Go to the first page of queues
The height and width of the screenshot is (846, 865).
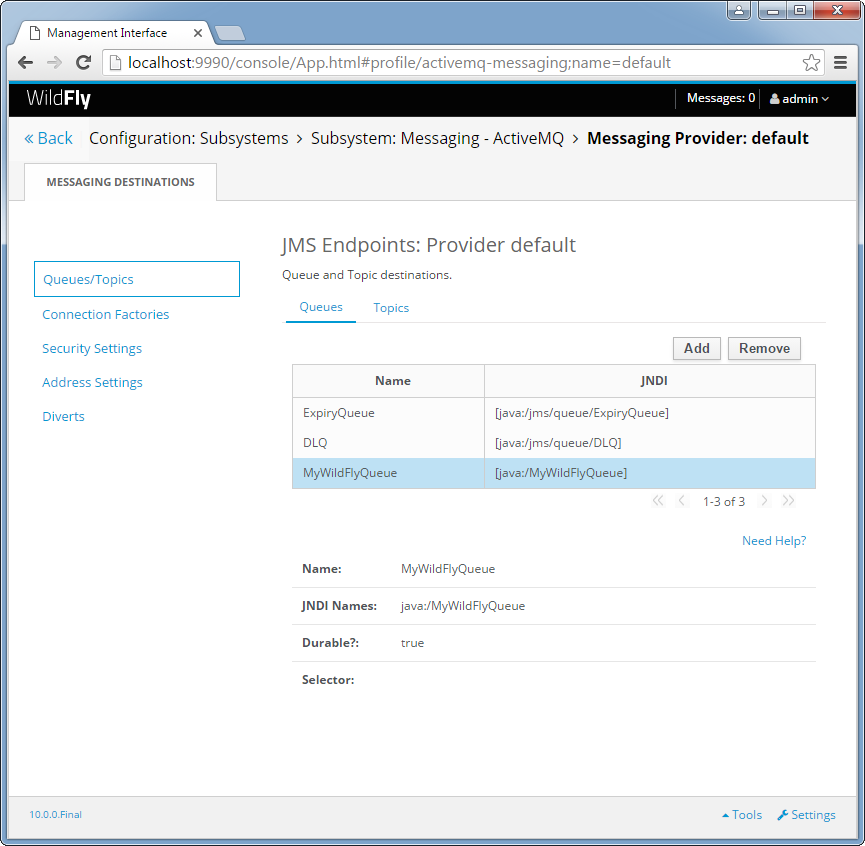[x=658, y=501]
